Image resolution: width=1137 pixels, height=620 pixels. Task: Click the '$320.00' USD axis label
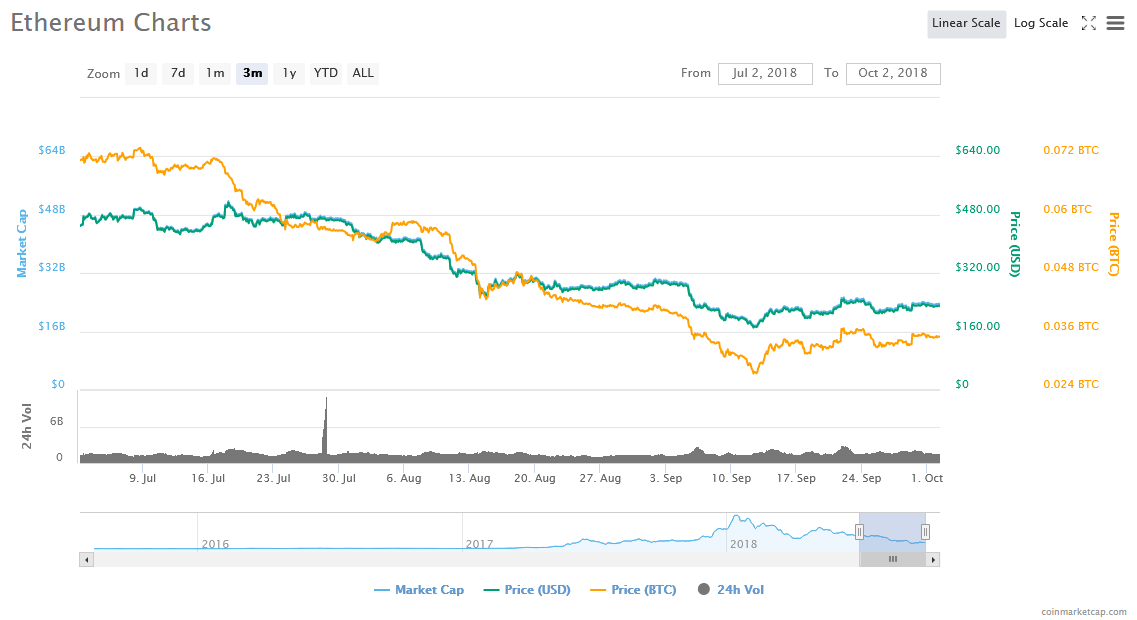click(977, 268)
